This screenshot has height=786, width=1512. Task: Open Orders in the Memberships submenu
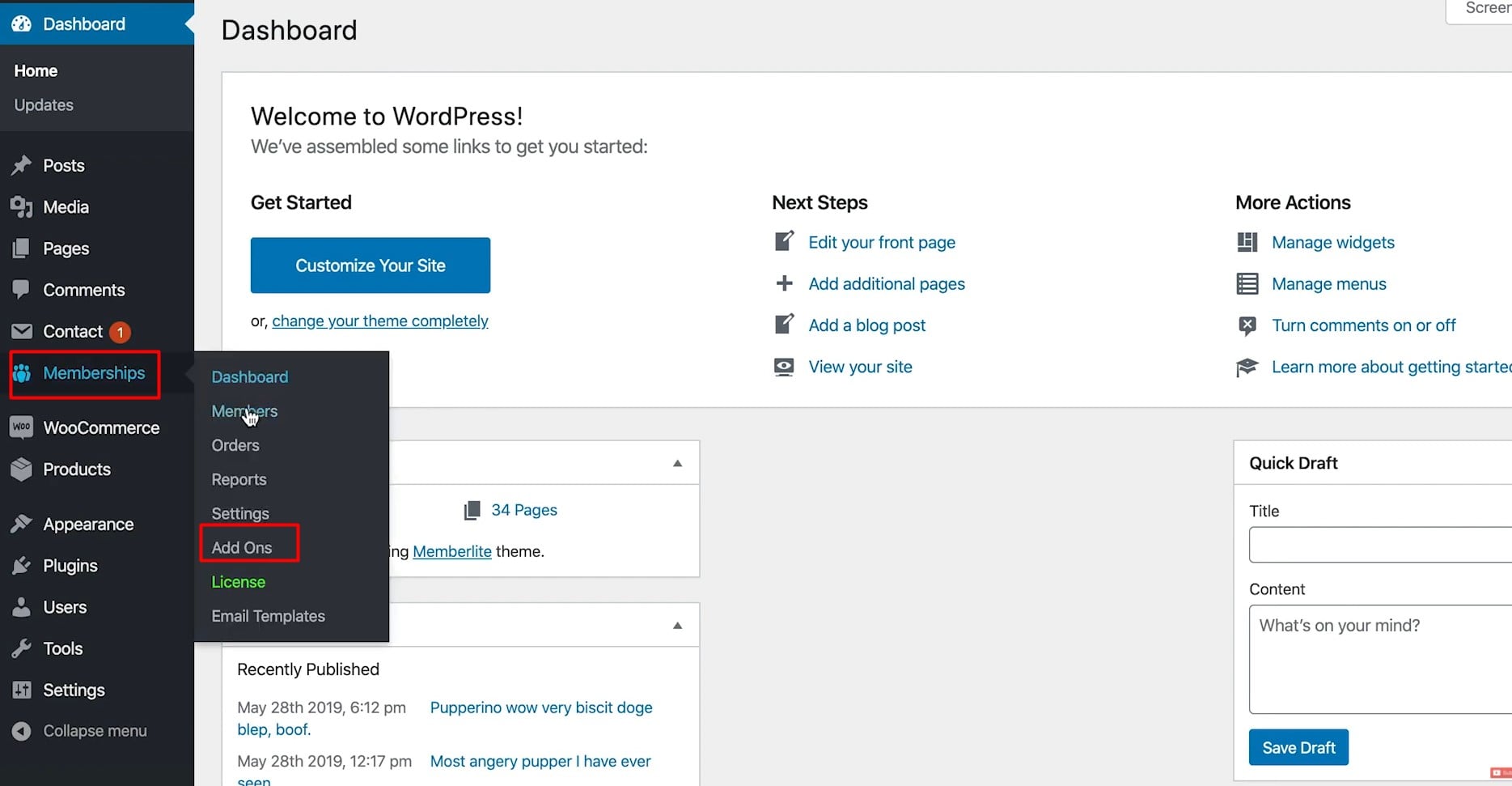click(x=235, y=445)
